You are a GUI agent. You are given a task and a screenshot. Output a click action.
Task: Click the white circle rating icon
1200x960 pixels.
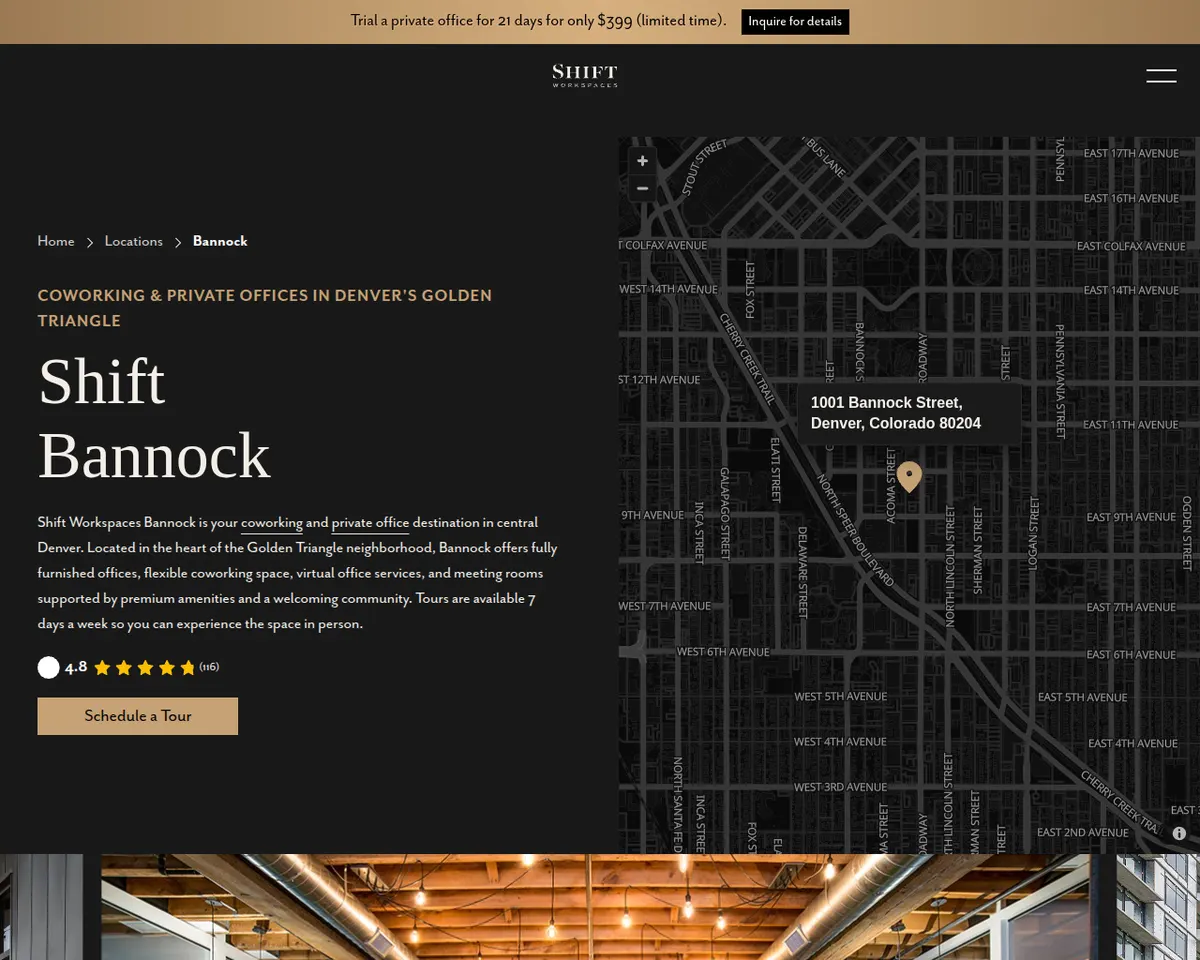click(48, 667)
